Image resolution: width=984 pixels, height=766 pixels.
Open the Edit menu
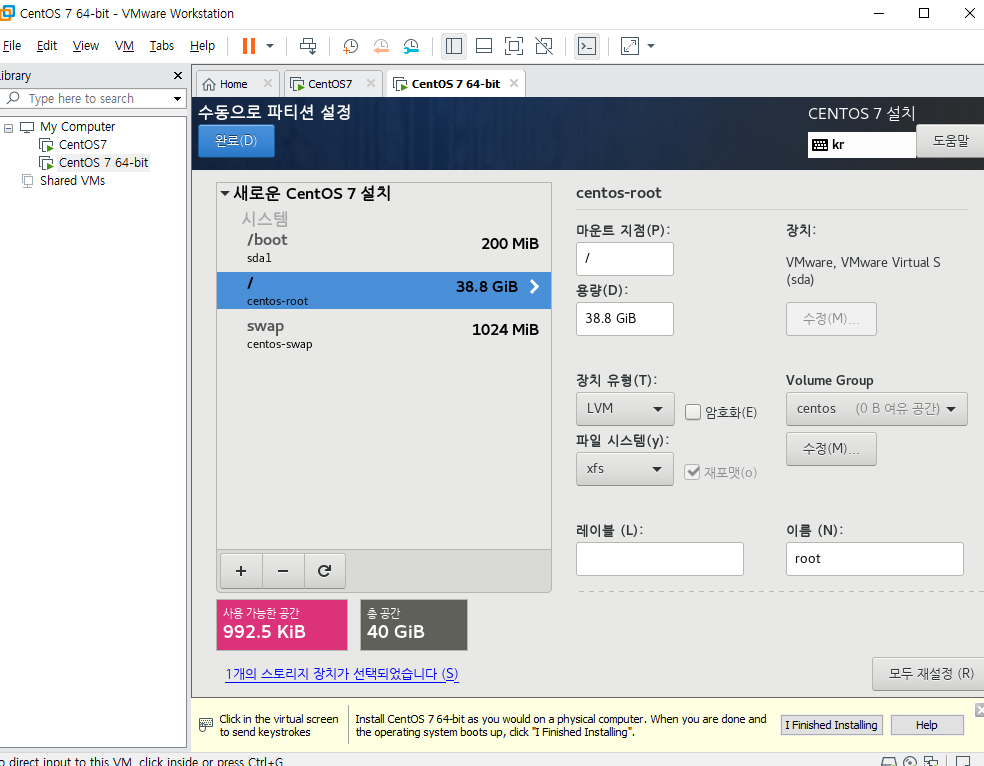tap(47, 46)
